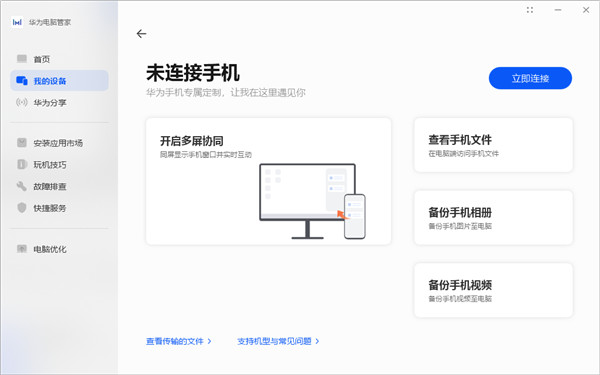Image resolution: width=600 pixels, height=375 pixels.
Task: Close the PC Manager window
Action: pyautogui.click(x=586, y=10)
